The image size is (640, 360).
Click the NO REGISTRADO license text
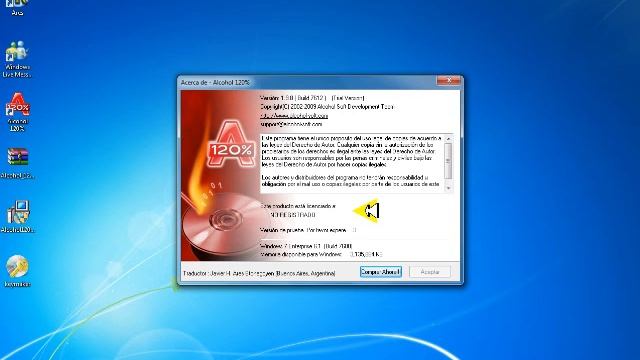[293, 215]
